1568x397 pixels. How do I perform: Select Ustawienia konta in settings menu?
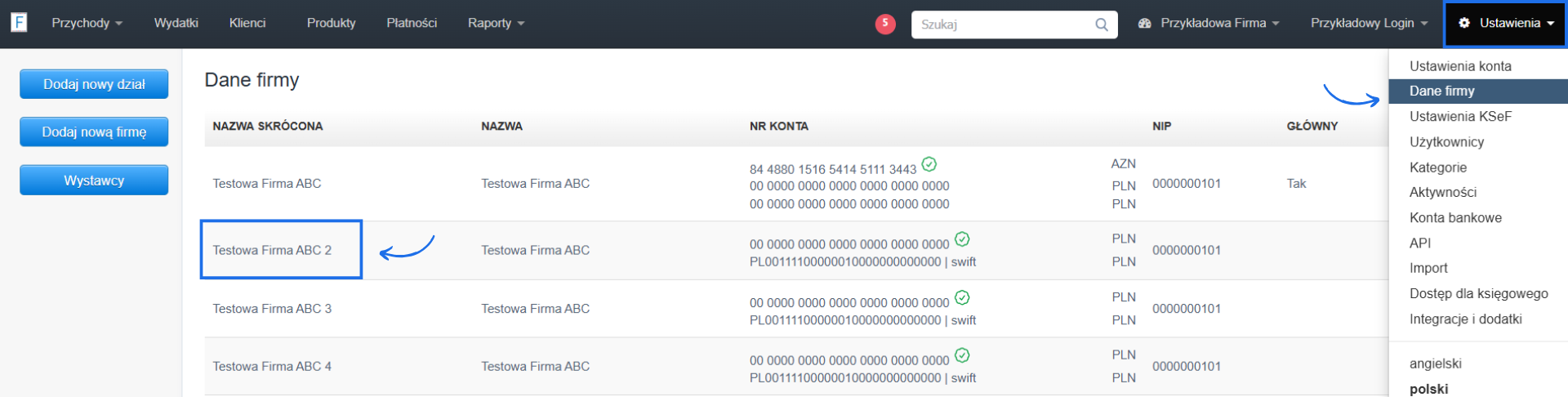tap(1460, 66)
